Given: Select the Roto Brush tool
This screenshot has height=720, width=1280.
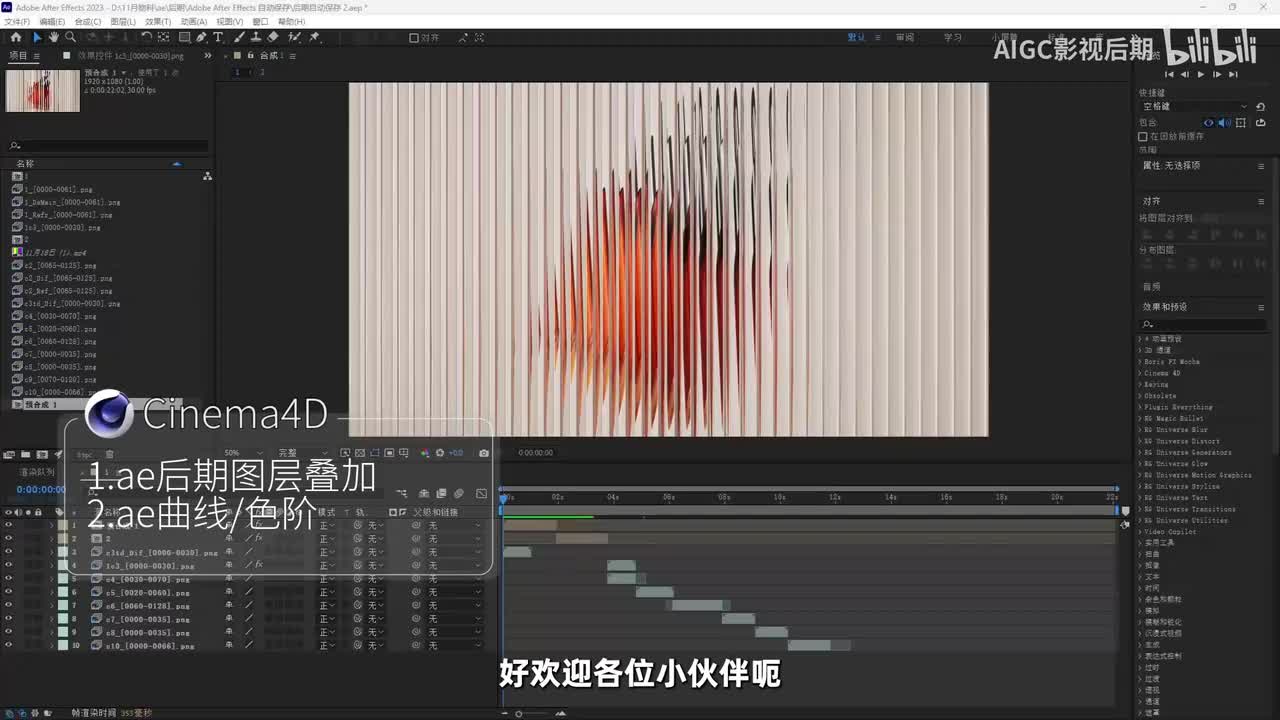Looking at the screenshot, I should click(295, 37).
